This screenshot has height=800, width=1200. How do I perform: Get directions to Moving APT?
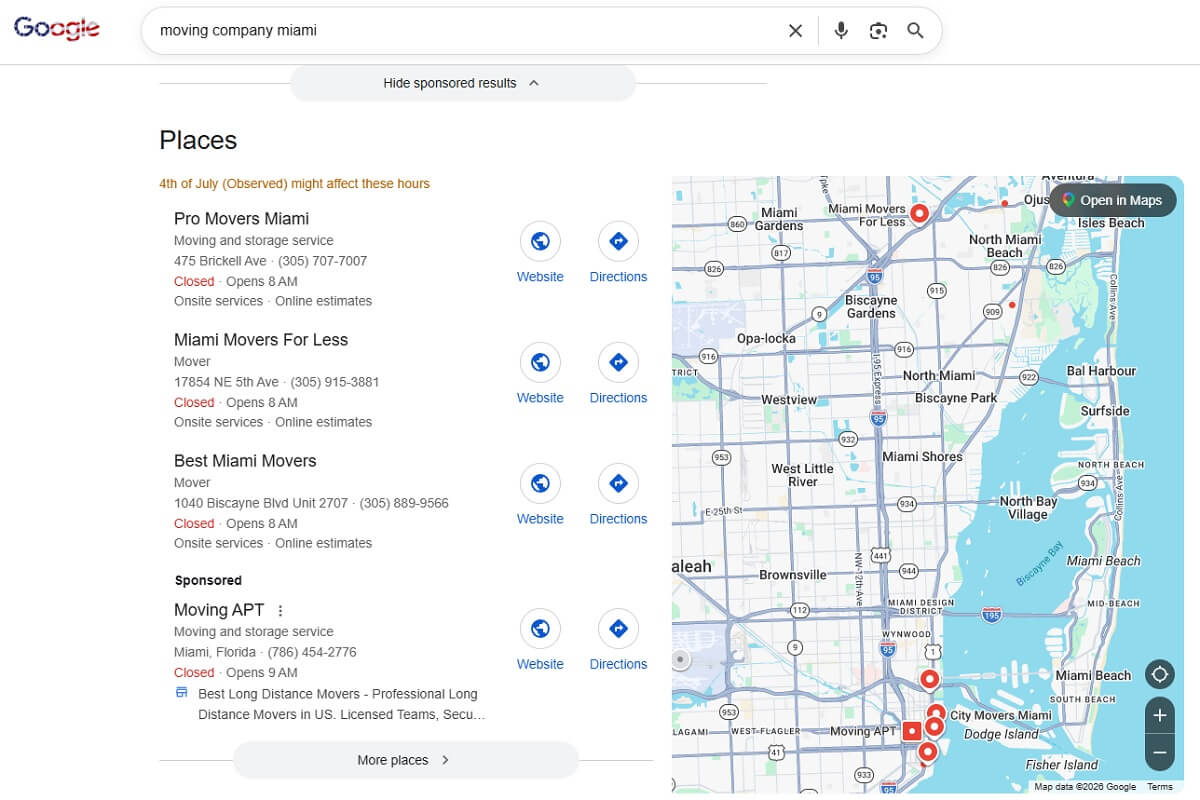point(618,628)
